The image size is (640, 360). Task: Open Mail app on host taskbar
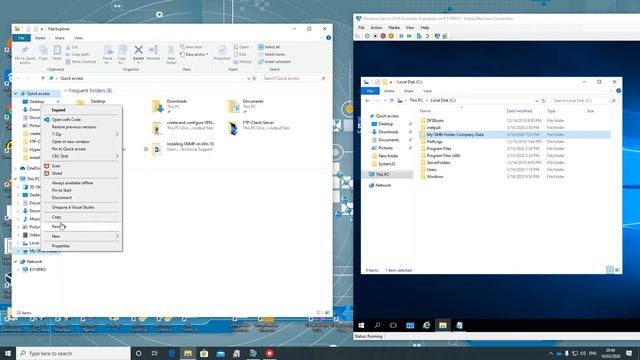pos(220,353)
